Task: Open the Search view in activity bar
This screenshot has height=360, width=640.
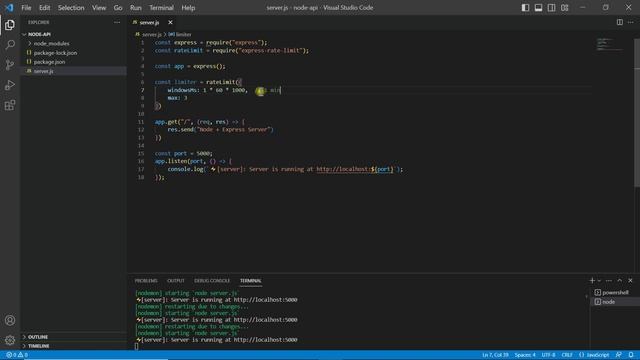Action: coord(10,44)
